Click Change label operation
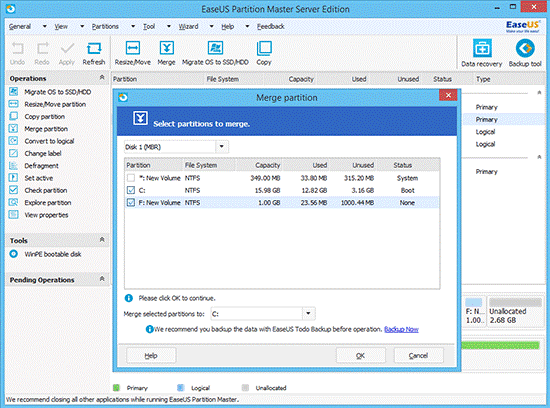The width and height of the screenshot is (550, 408). coord(43,153)
